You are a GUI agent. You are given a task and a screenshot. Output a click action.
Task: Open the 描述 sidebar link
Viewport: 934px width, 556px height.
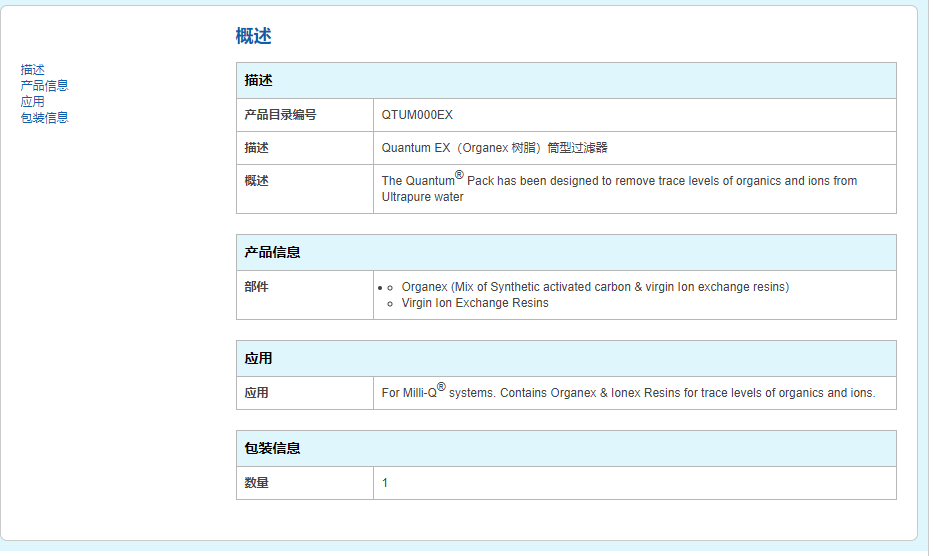pyautogui.click(x=32, y=70)
